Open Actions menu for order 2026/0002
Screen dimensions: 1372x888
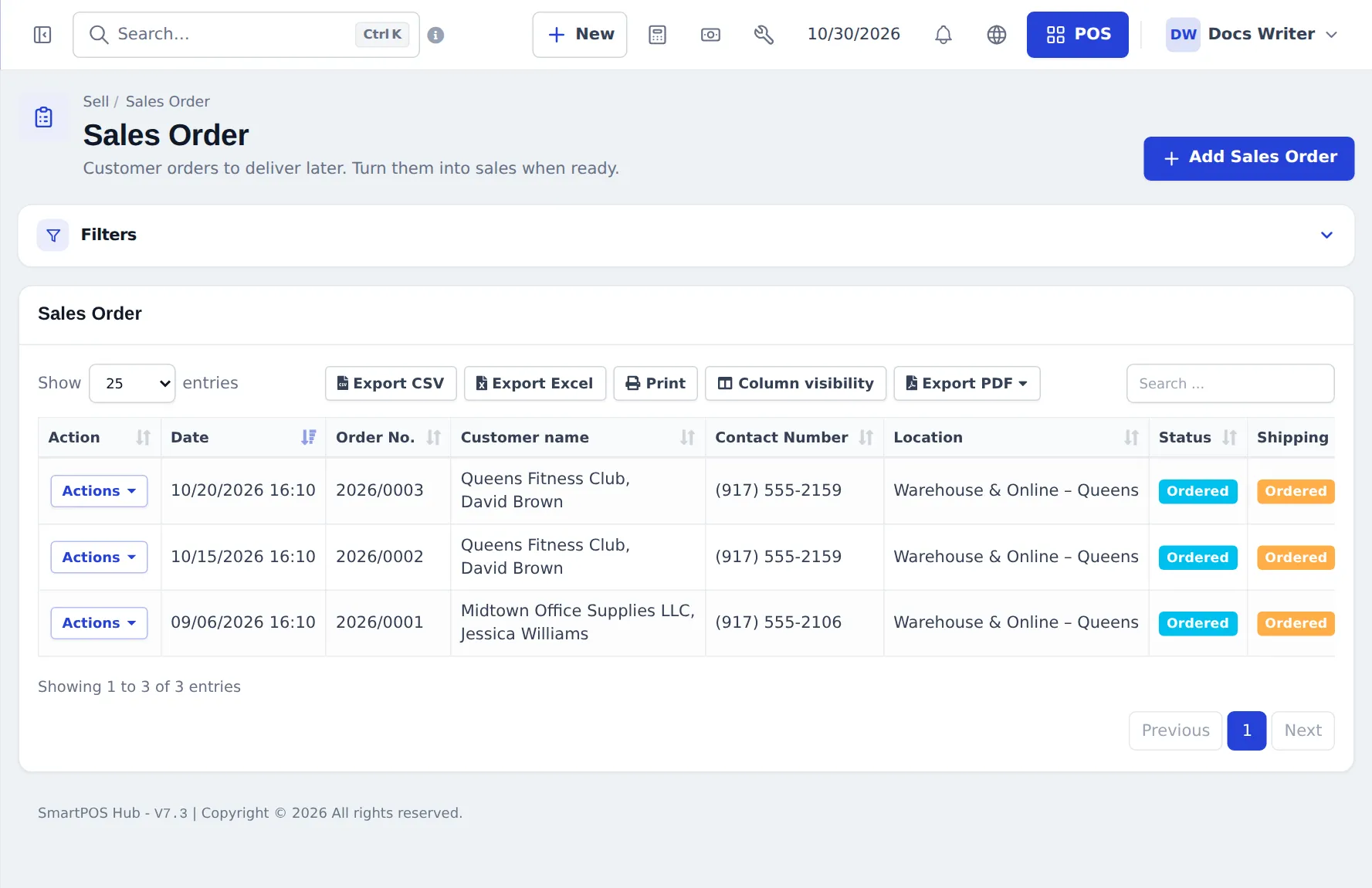coord(99,558)
